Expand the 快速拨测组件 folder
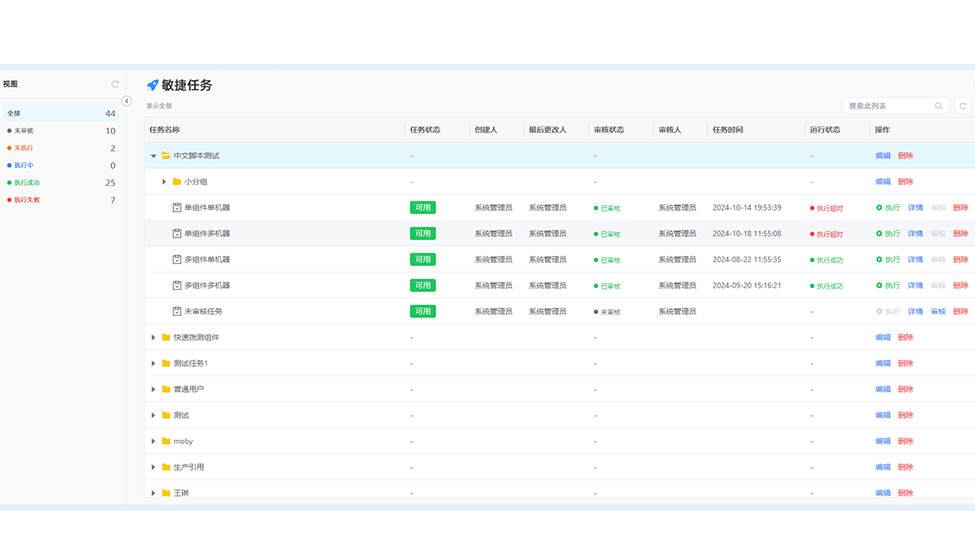The height and width of the screenshot is (556, 975). (x=154, y=337)
